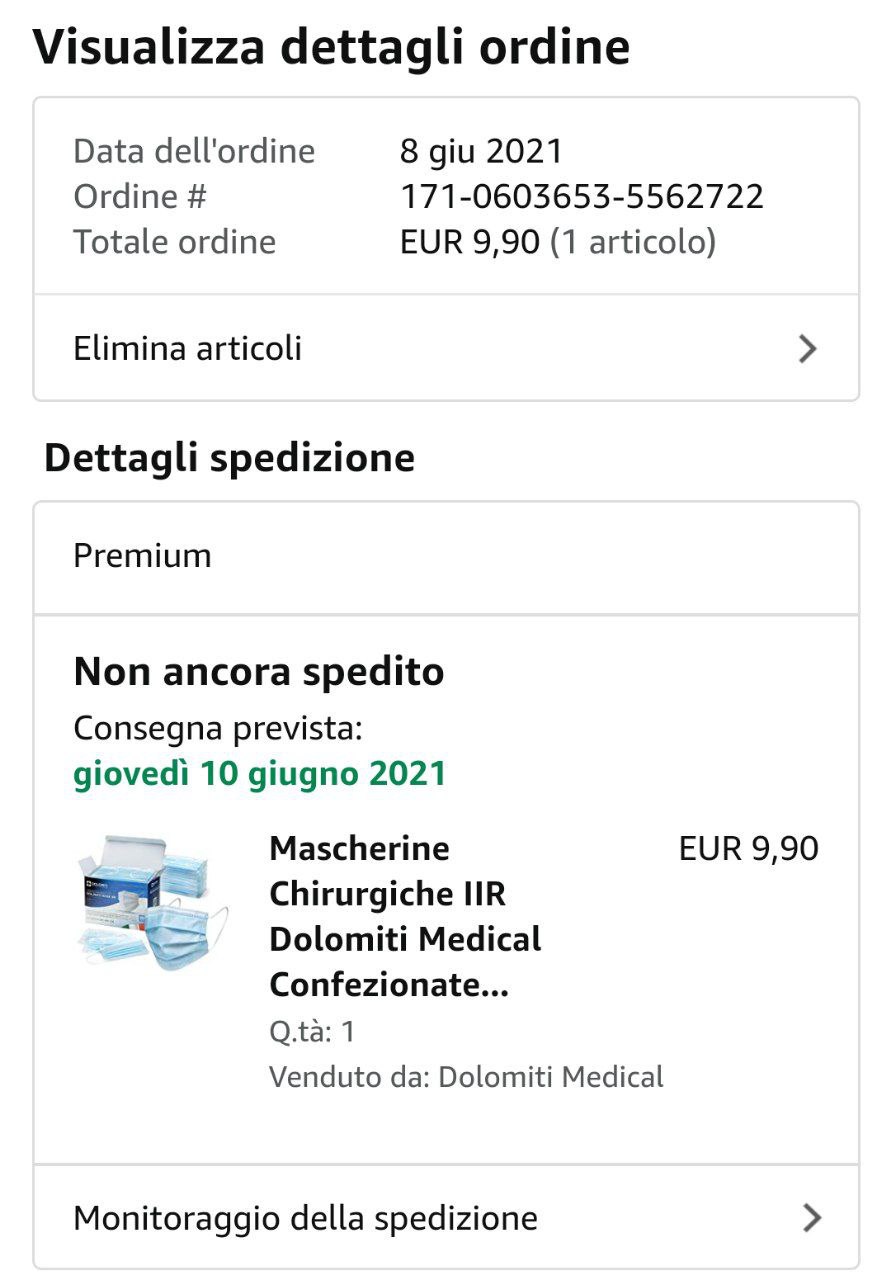This screenshot has width=891, height=1280.
Task: Open Monitoraggio della spedizione tracking
Action: pos(305,1218)
